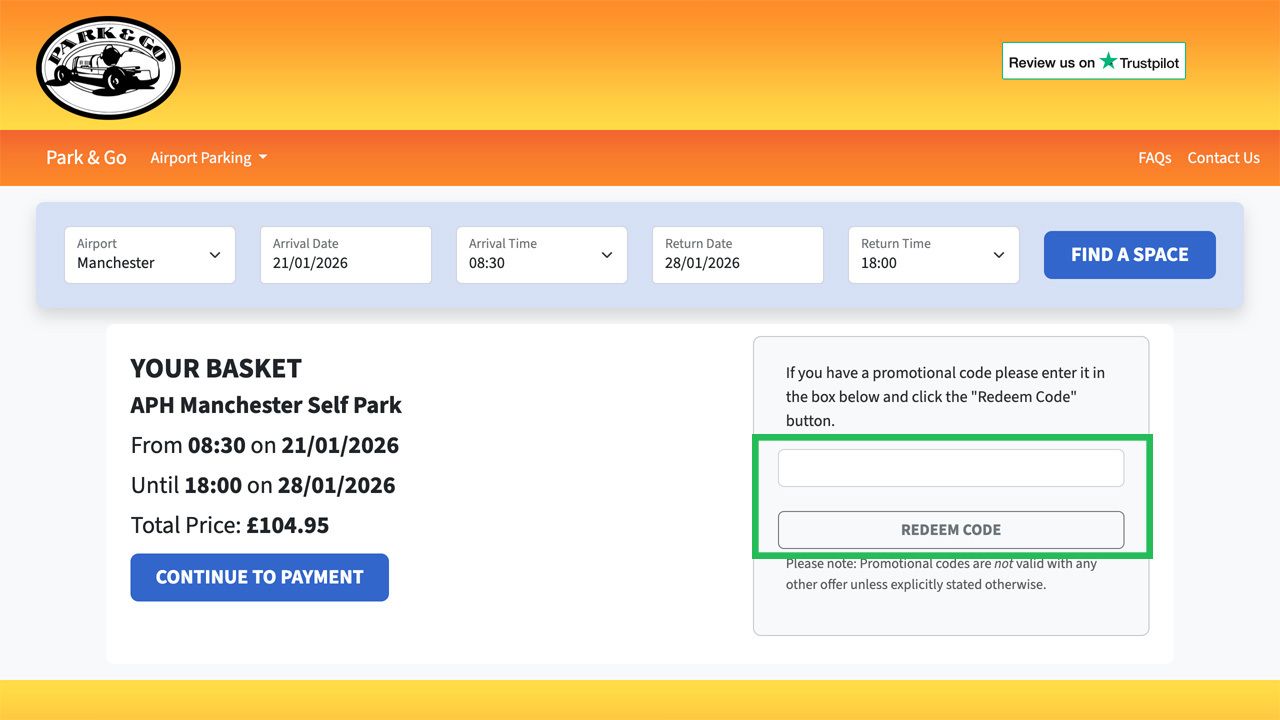Screen dimensions: 1280x720
Task: Click the Airport field dropdown chevron
Action: (x=215, y=255)
